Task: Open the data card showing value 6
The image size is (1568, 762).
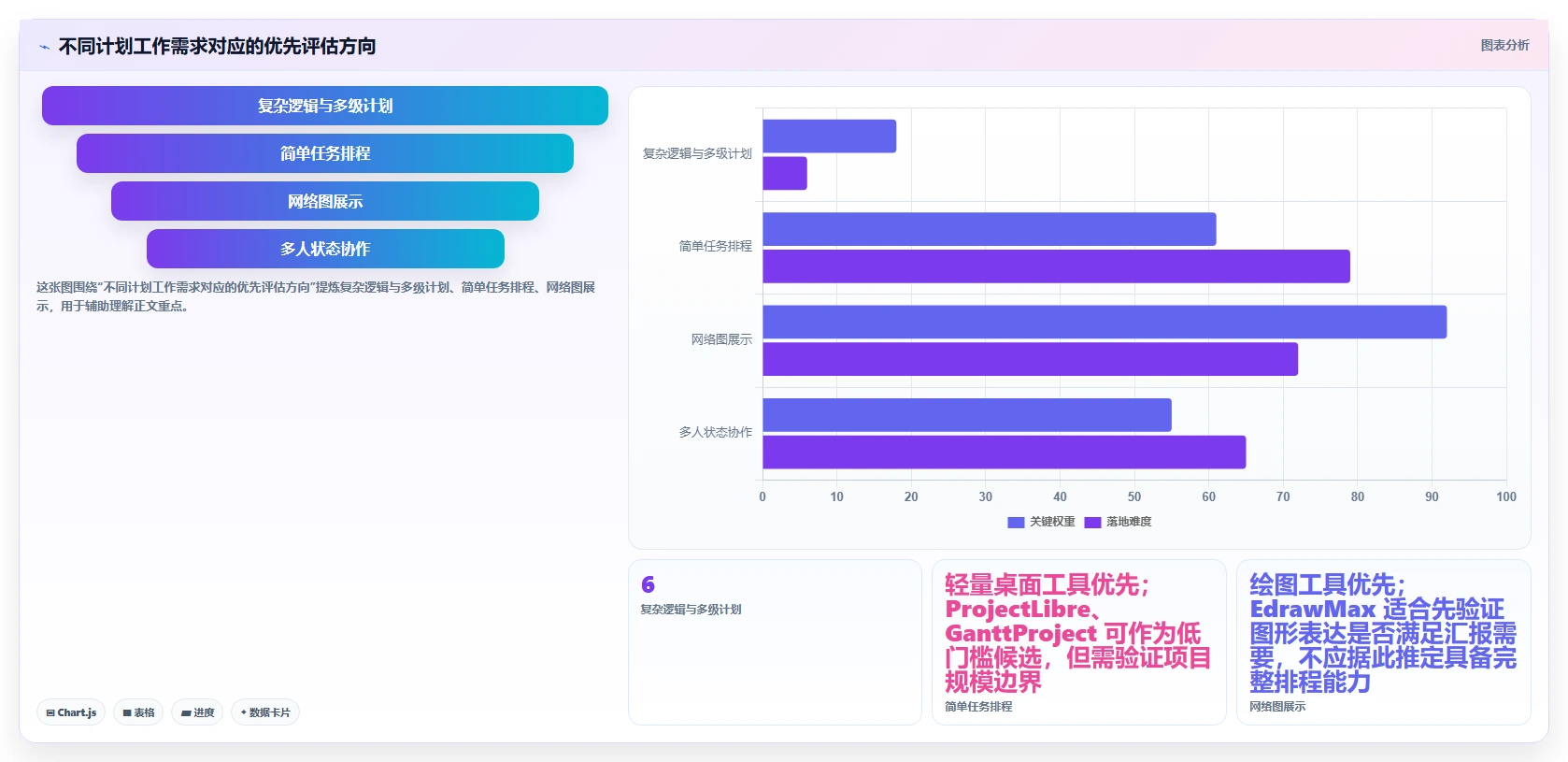Action: [775, 642]
